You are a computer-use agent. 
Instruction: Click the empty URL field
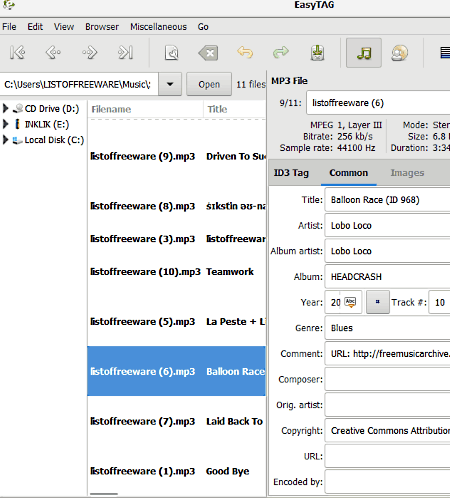[x=388, y=456]
